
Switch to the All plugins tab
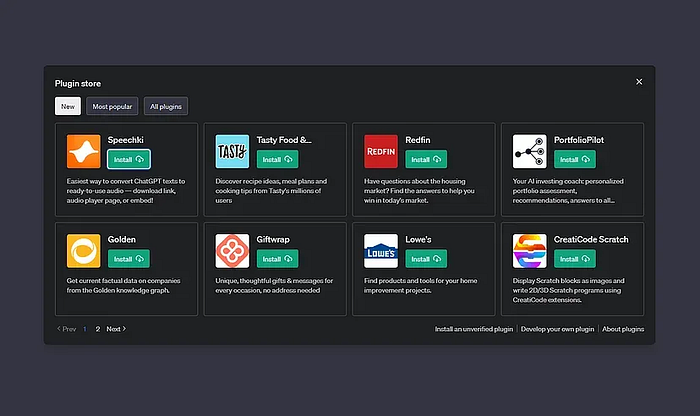[166, 106]
